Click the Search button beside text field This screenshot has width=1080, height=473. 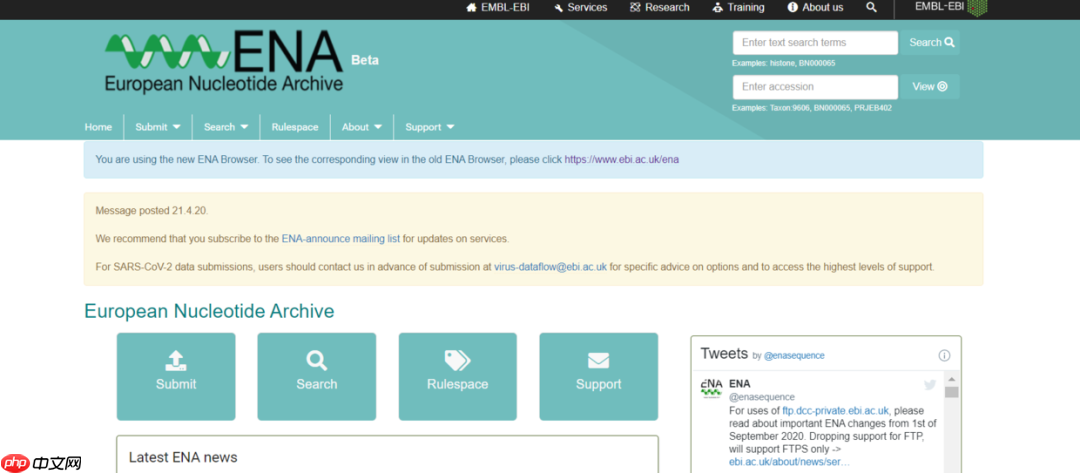pos(931,43)
